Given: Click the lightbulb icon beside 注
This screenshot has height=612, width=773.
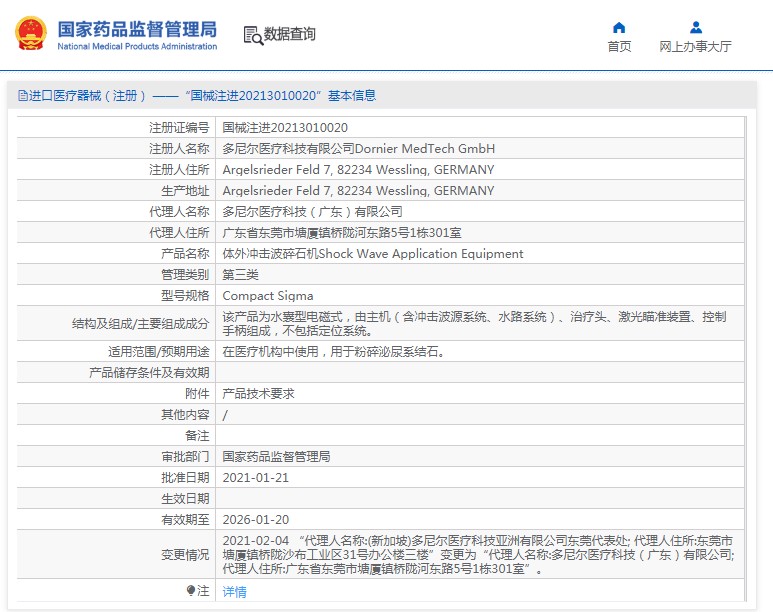Looking at the screenshot, I should [x=191, y=591].
